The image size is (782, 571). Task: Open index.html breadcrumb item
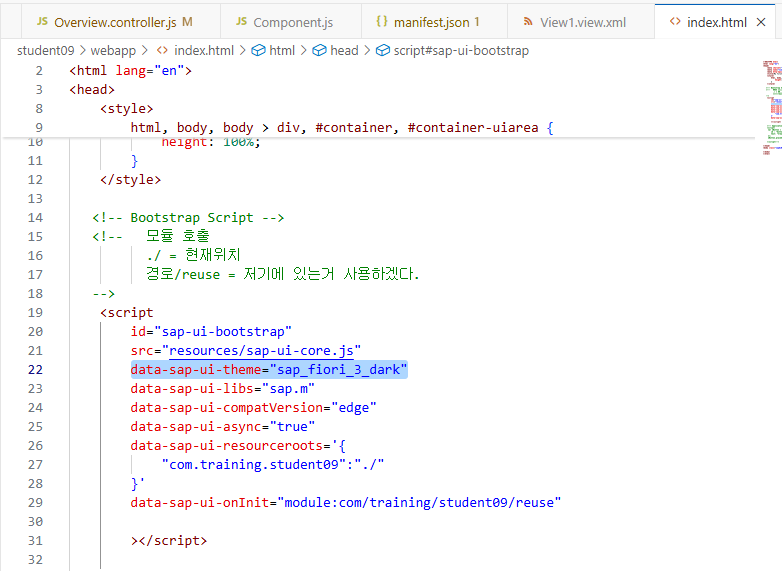point(203,50)
